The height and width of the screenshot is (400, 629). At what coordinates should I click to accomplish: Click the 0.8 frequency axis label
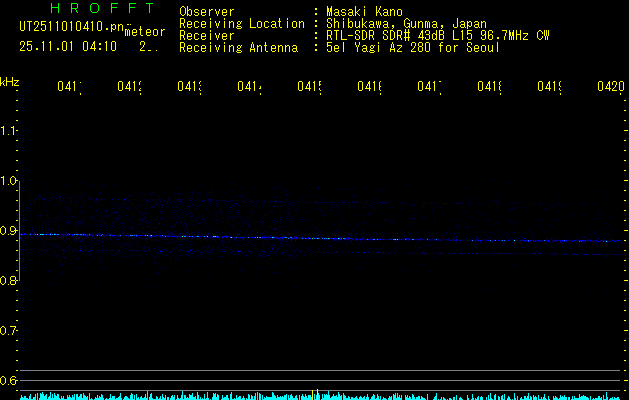coord(9,281)
